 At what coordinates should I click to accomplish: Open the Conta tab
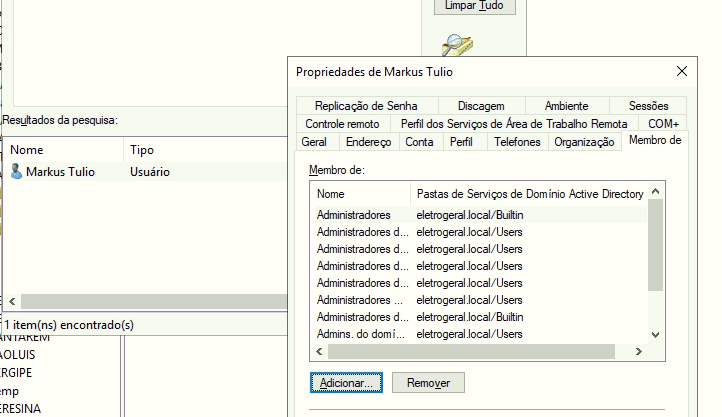[419, 142]
